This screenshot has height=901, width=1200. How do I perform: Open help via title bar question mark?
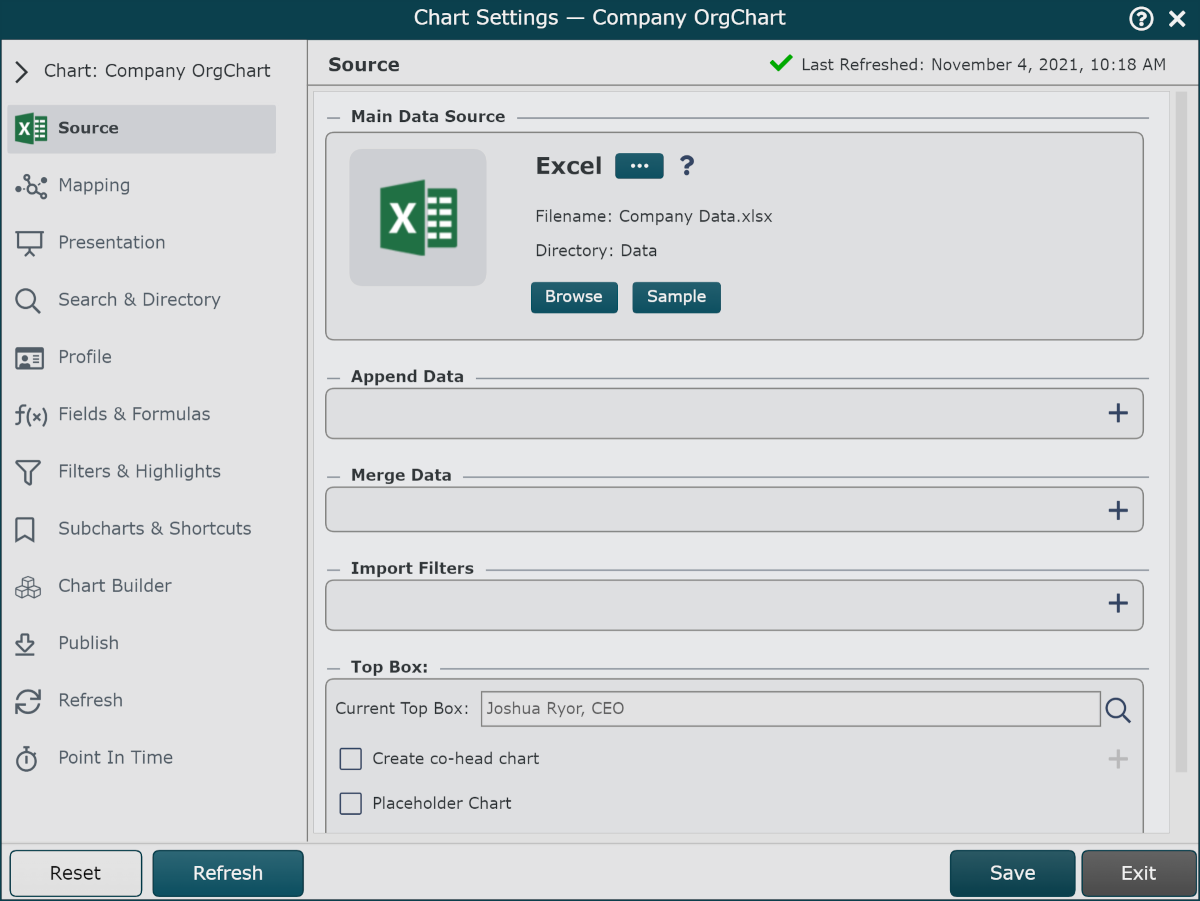coord(1141,18)
